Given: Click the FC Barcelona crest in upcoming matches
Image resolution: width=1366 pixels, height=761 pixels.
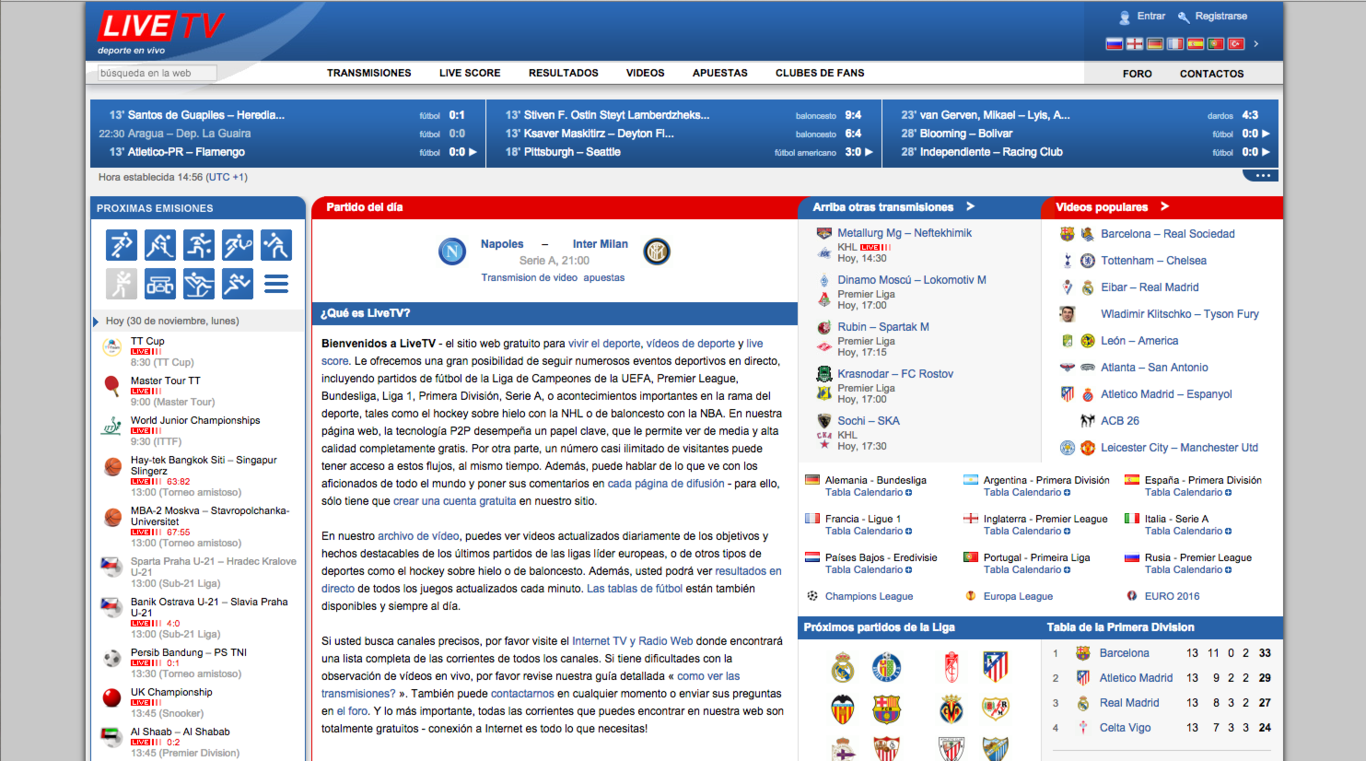Looking at the screenshot, I should click(x=886, y=709).
